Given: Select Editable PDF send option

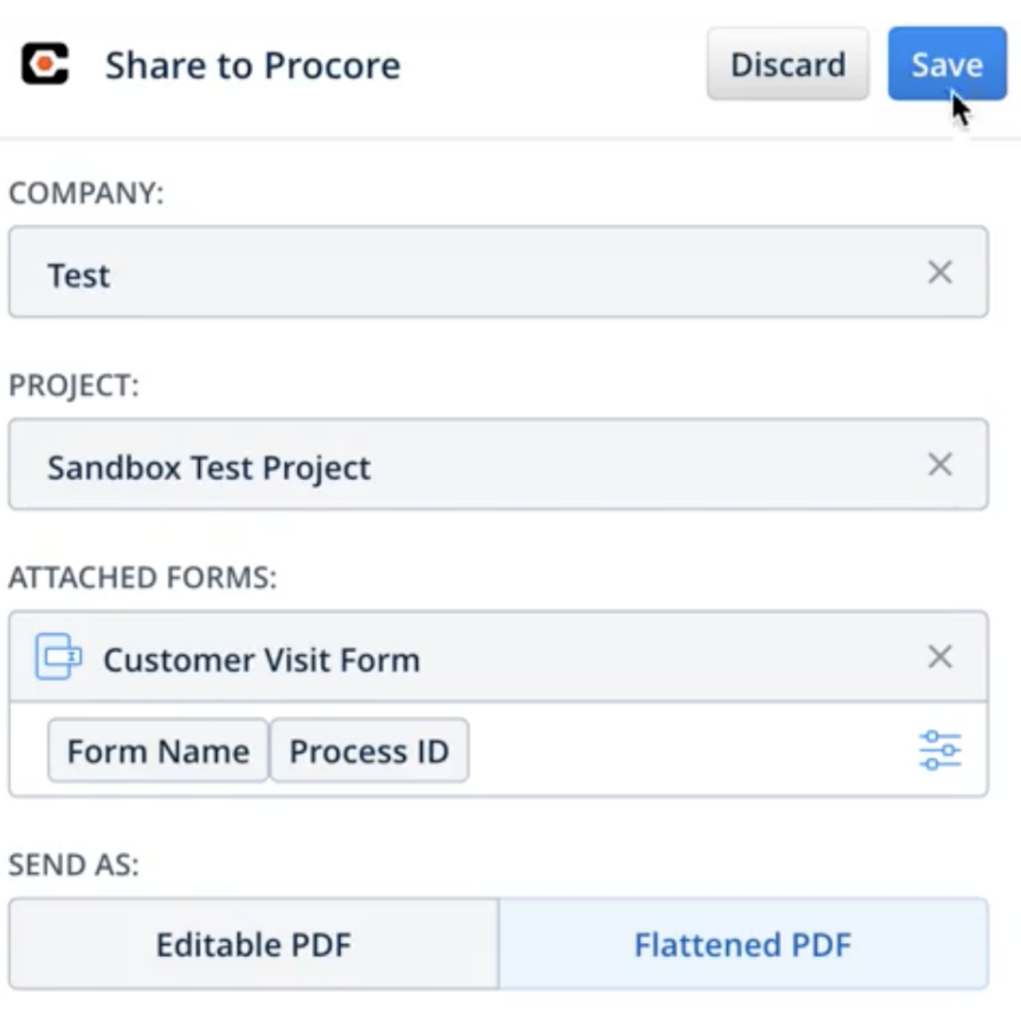Looking at the screenshot, I should [253, 944].
